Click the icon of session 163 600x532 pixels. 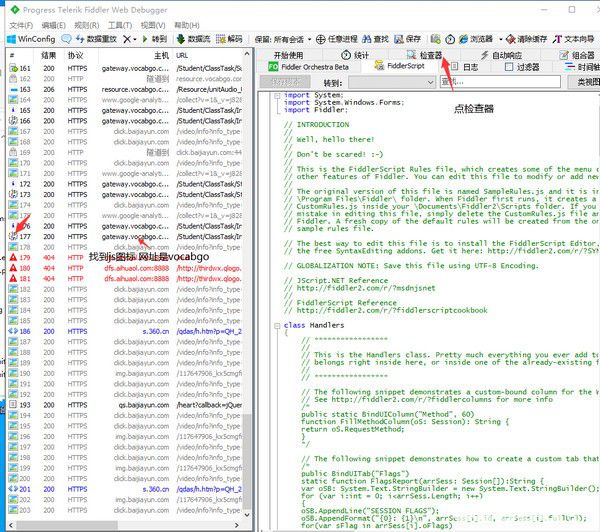tap(13, 89)
